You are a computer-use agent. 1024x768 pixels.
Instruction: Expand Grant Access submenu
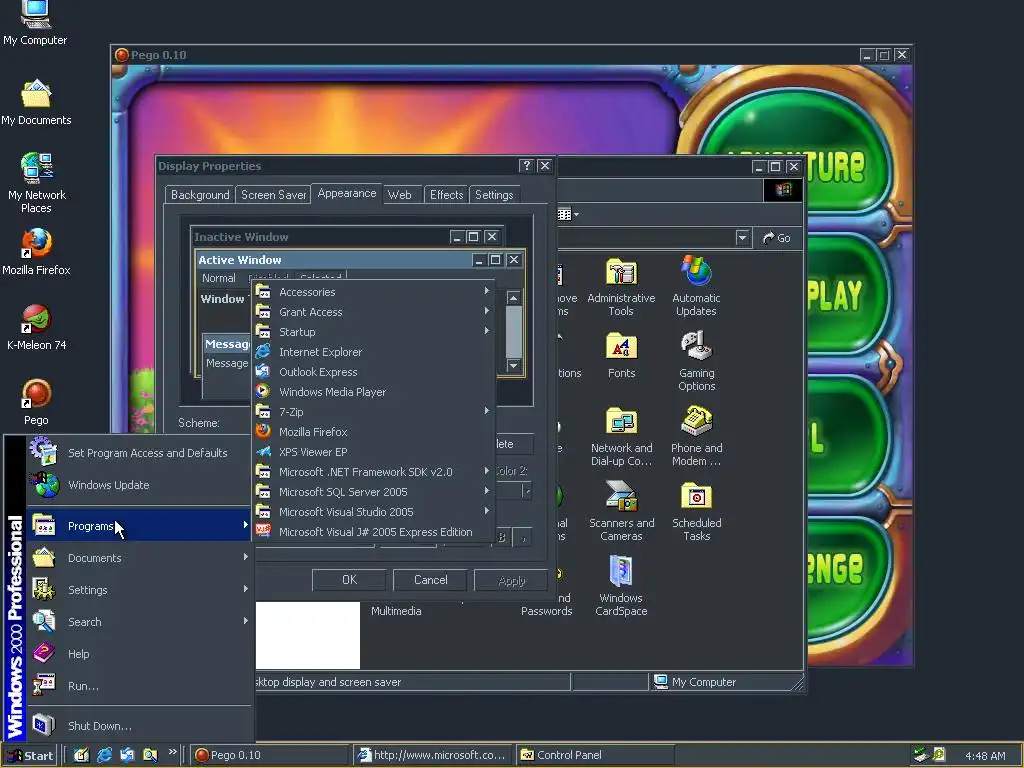373,312
